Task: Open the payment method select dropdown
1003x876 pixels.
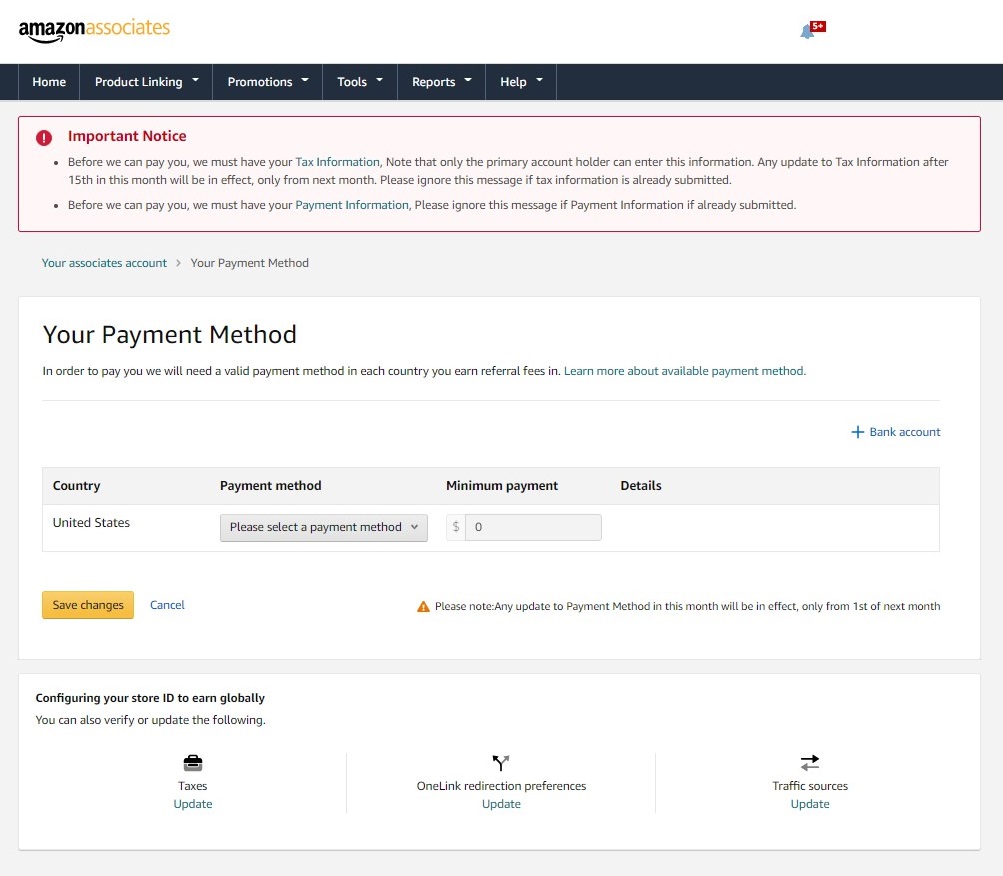Action: [324, 528]
